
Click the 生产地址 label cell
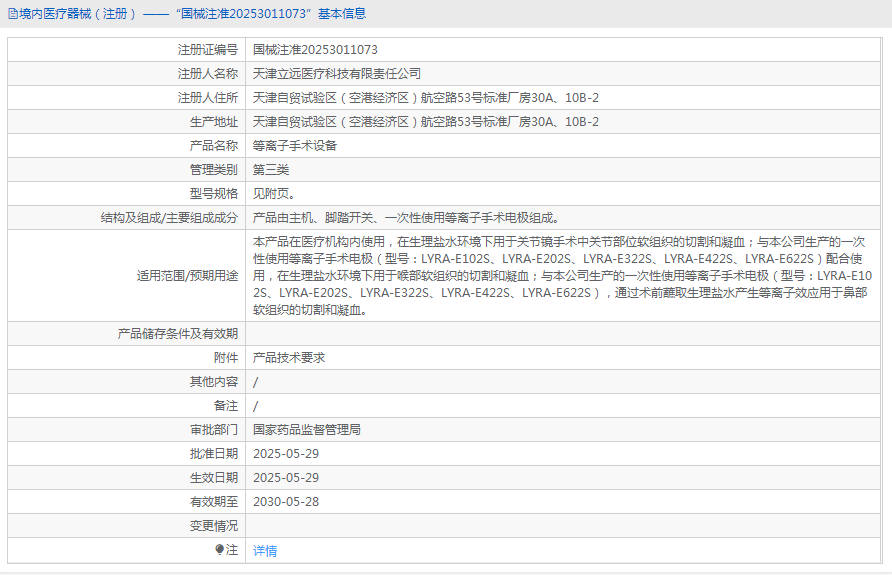(126, 122)
